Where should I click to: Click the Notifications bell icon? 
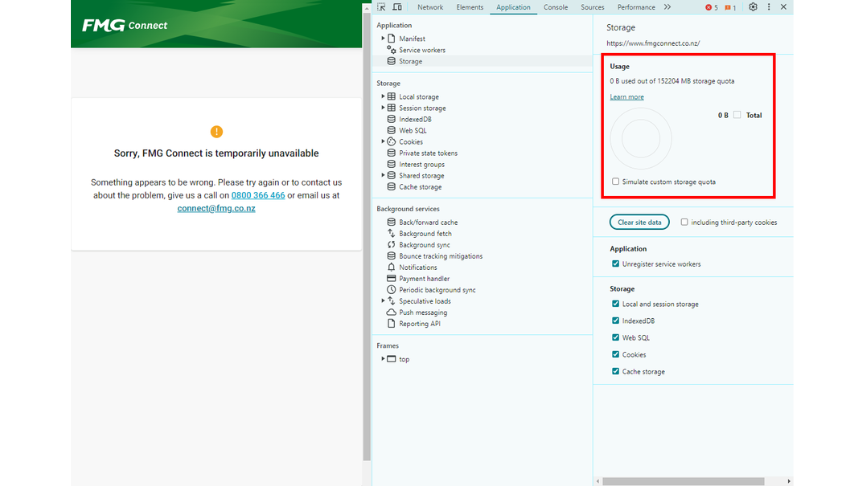pyautogui.click(x=391, y=267)
